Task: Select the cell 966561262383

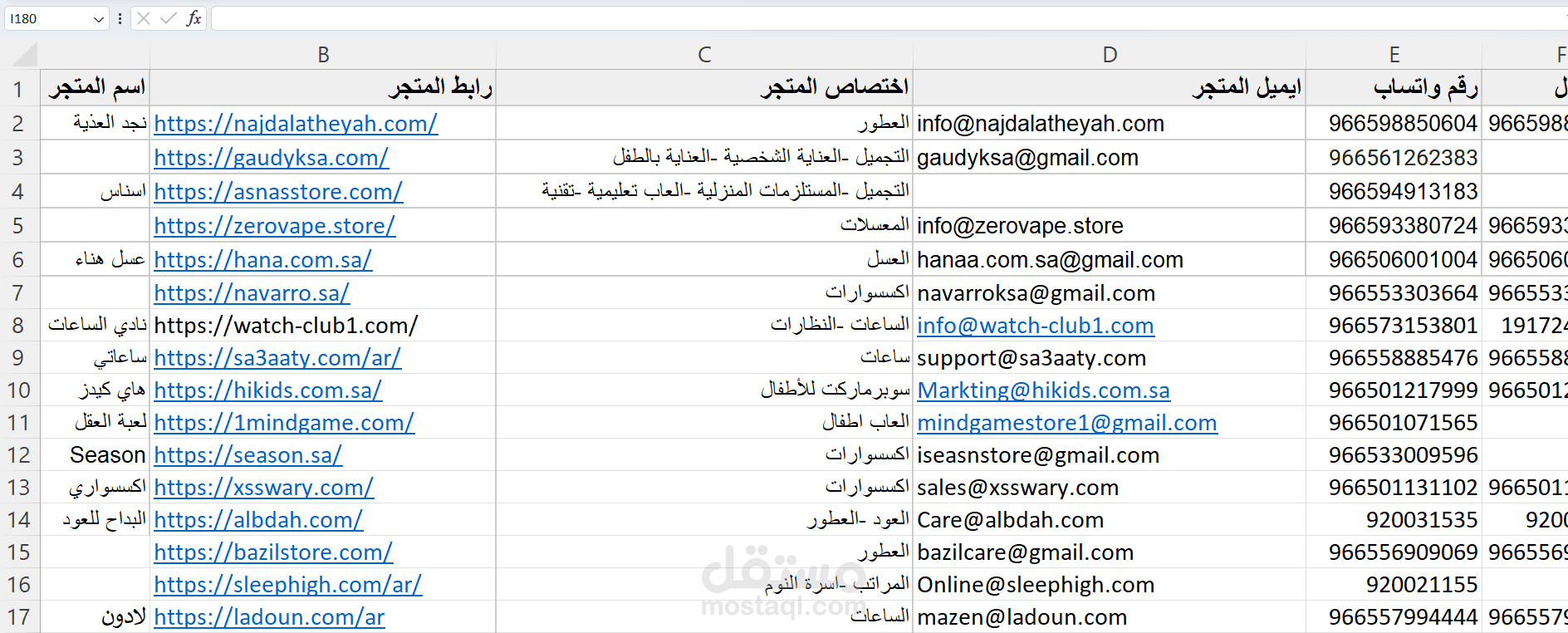Action: (x=1394, y=158)
